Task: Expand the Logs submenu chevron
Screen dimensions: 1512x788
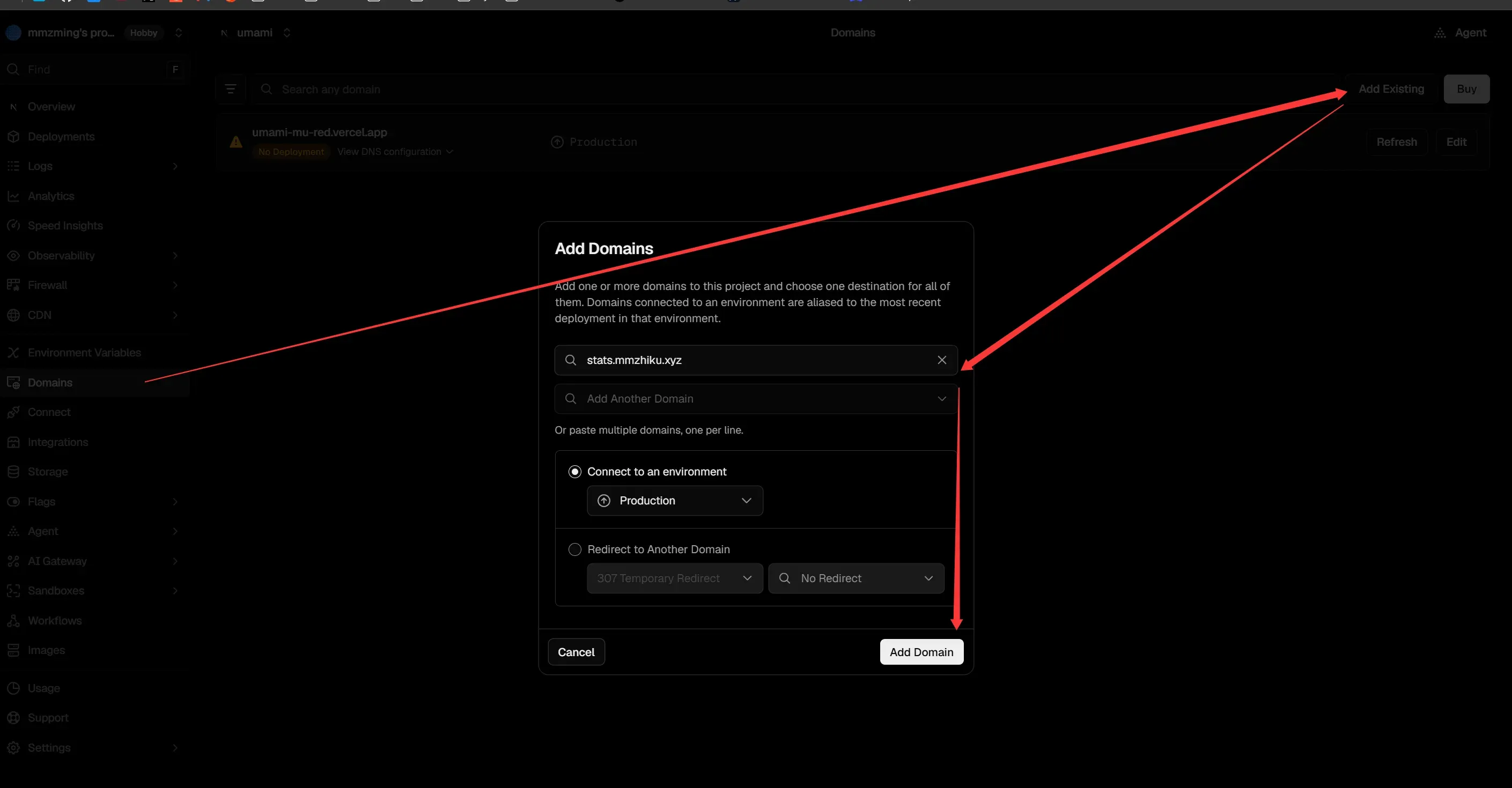Action: pyautogui.click(x=175, y=166)
